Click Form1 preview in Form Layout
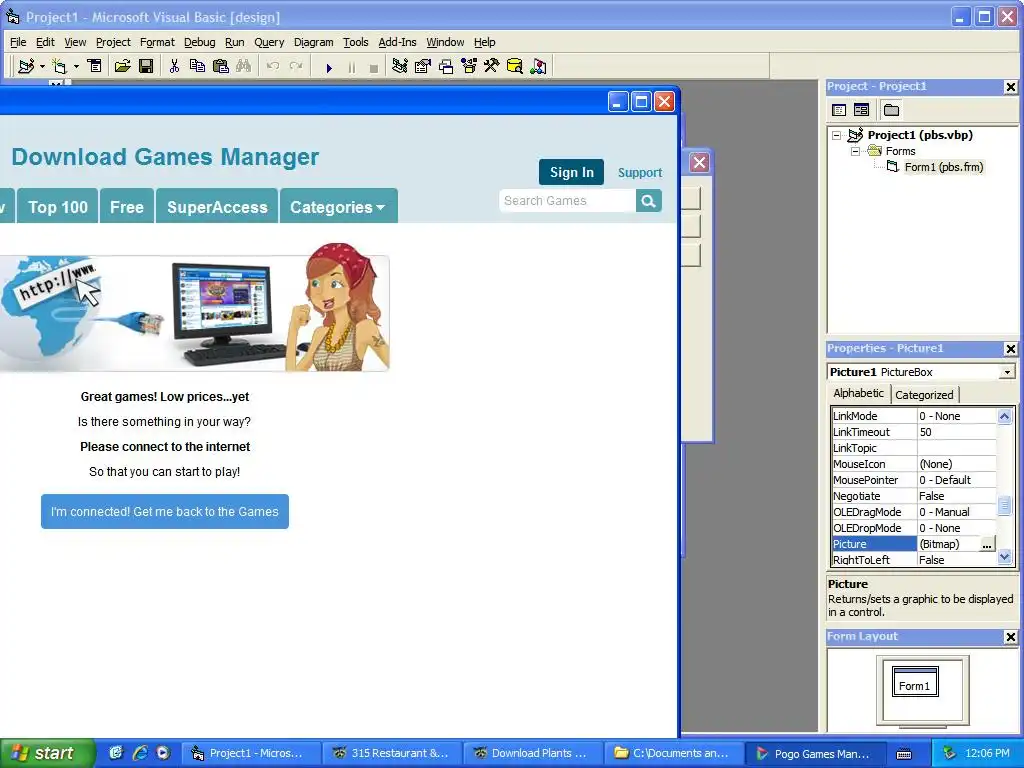 915,682
